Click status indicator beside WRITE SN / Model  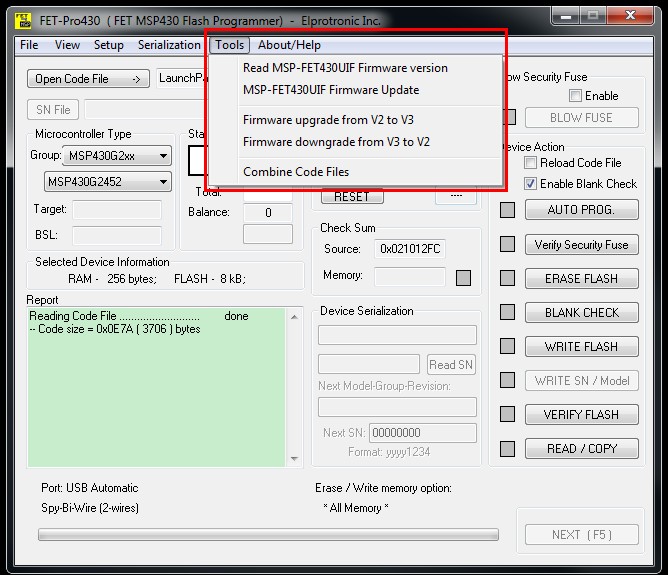point(507,380)
